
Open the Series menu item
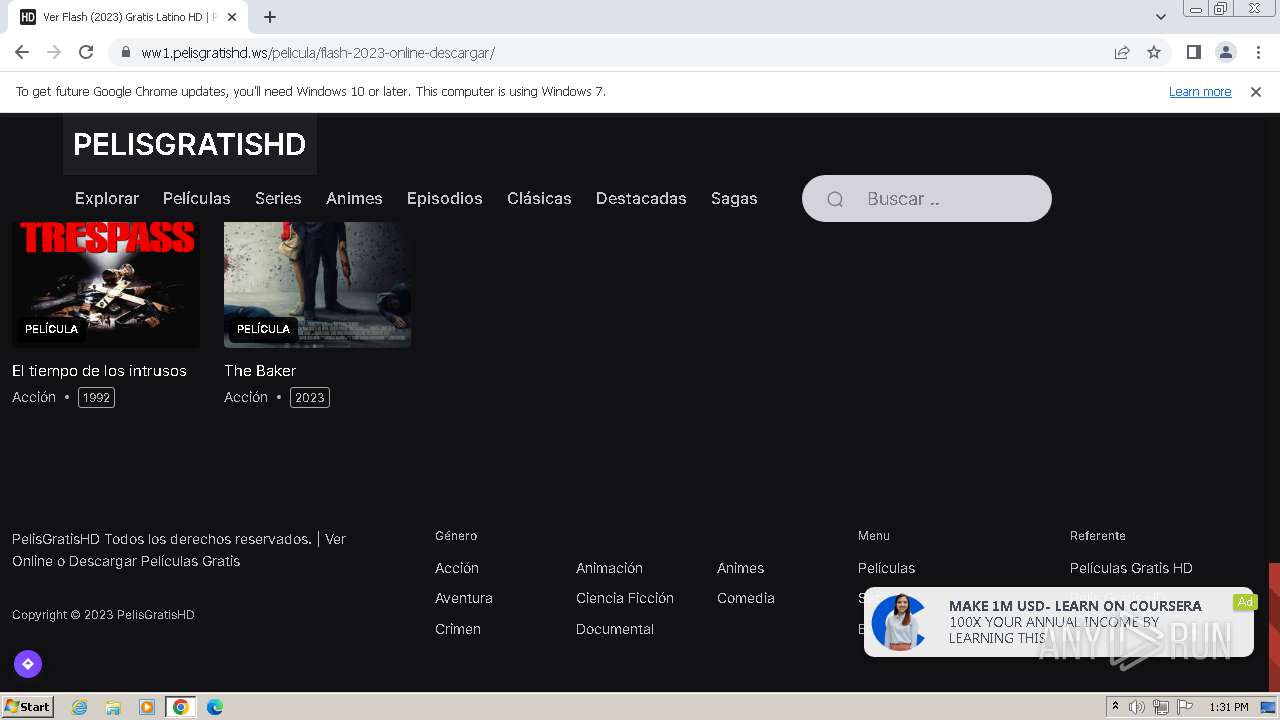click(x=278, y=198)
